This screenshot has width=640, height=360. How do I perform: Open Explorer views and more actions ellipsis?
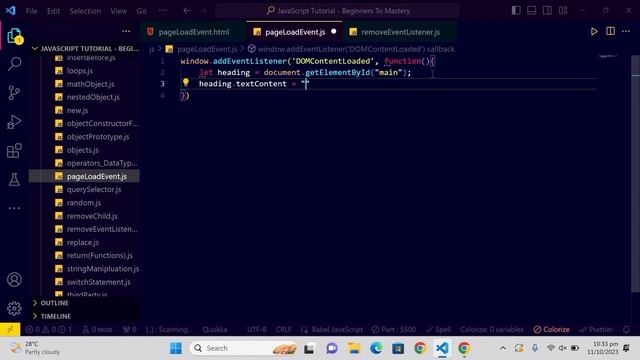(x=126, y=31)
